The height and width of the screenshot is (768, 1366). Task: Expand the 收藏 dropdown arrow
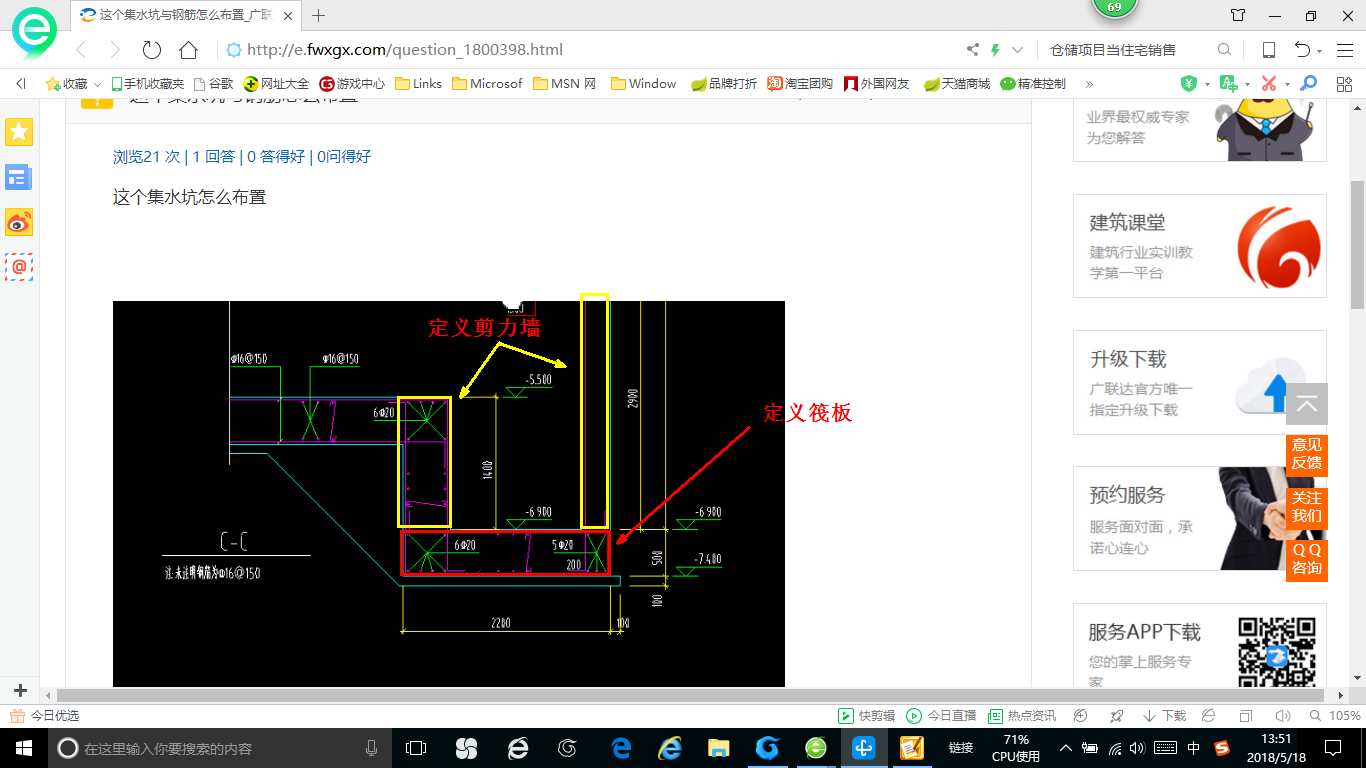pyautogui.click(x=97, y=85)
